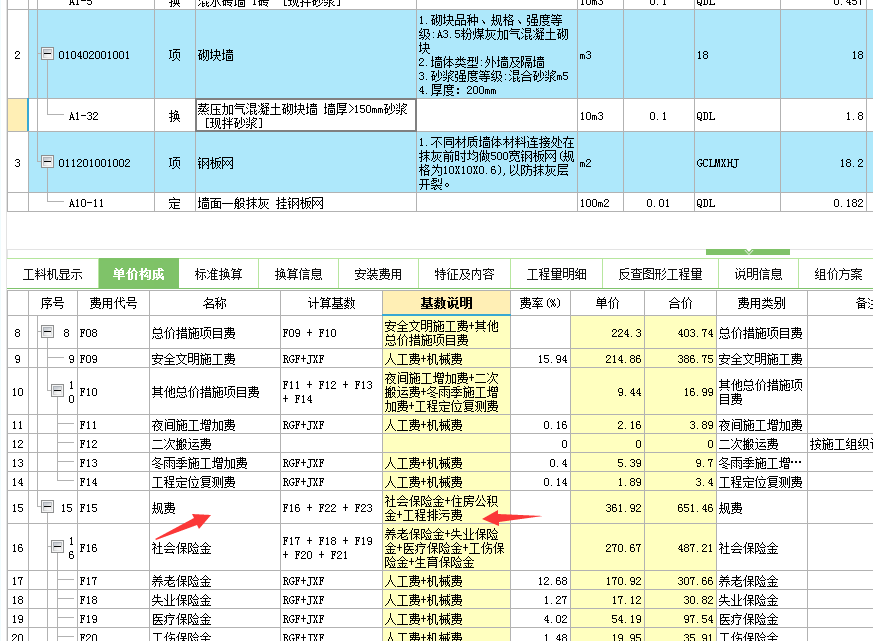Click the 单价 column header
Viewport: 873px width, 641px height.
(x=607, y=303)
